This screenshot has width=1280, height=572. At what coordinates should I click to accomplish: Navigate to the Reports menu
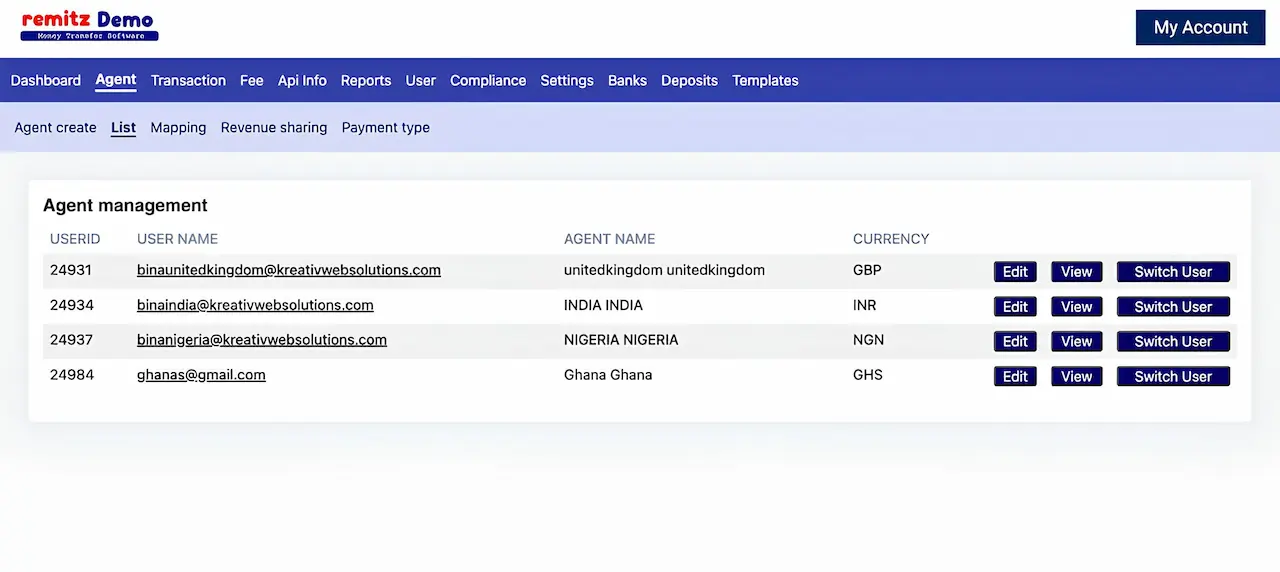366,81
